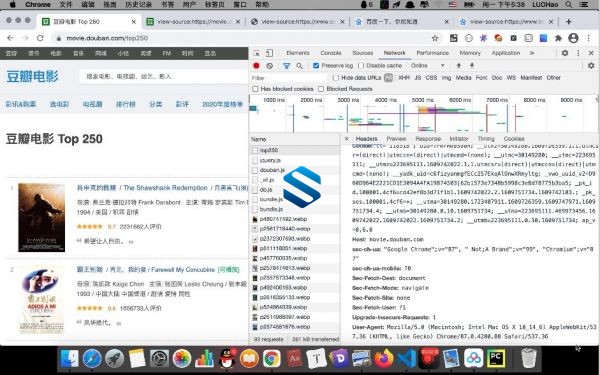
Task: Click the 豆瓣电影 logo
Action: click(x=33, y=77)
